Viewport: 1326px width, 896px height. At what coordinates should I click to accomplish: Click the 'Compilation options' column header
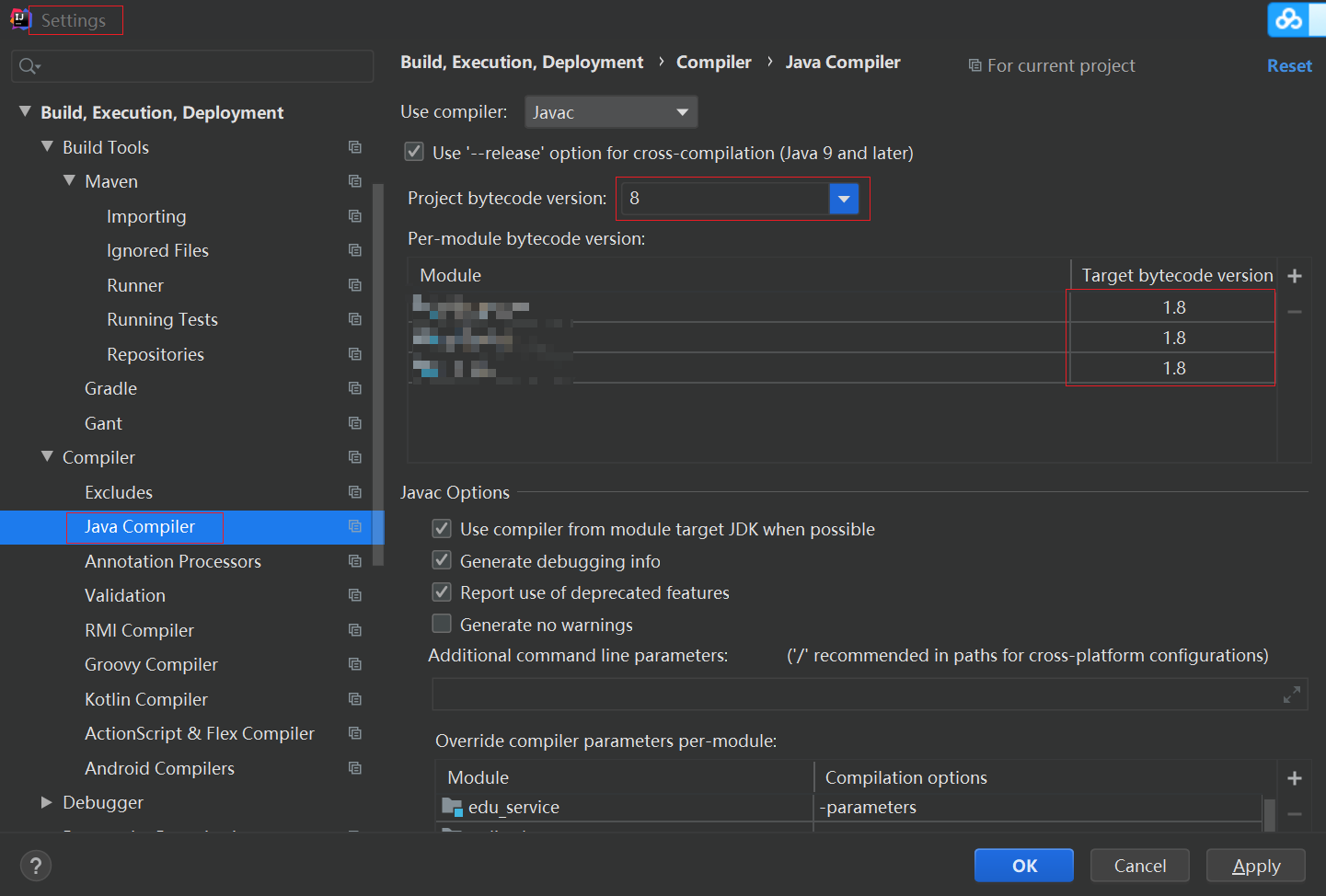pos(906,777)
